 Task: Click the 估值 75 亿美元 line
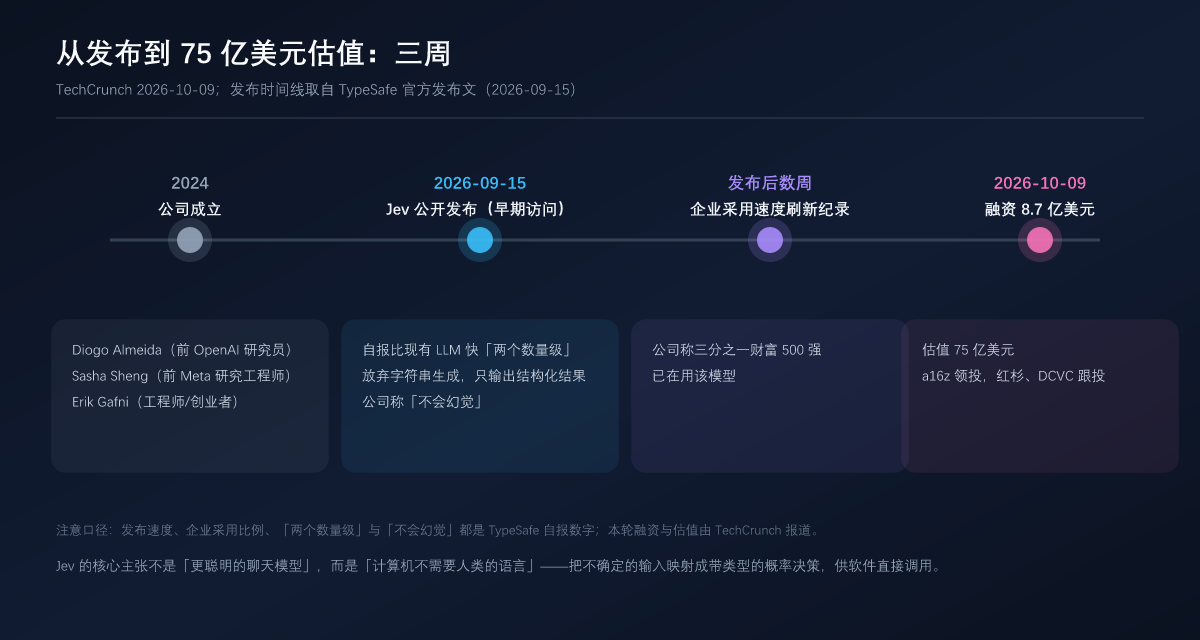point(968,350)
